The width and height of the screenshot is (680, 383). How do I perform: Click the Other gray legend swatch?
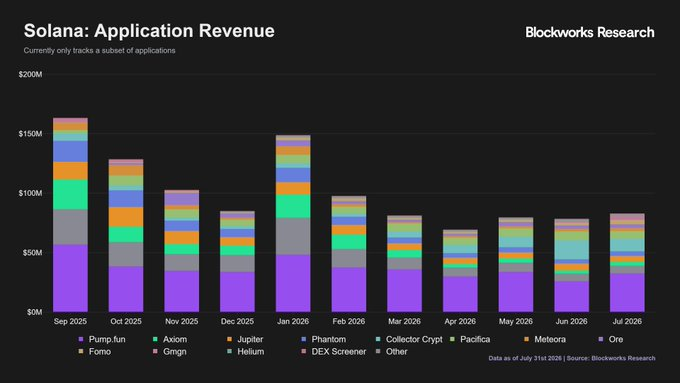click(x=378, y=351)
